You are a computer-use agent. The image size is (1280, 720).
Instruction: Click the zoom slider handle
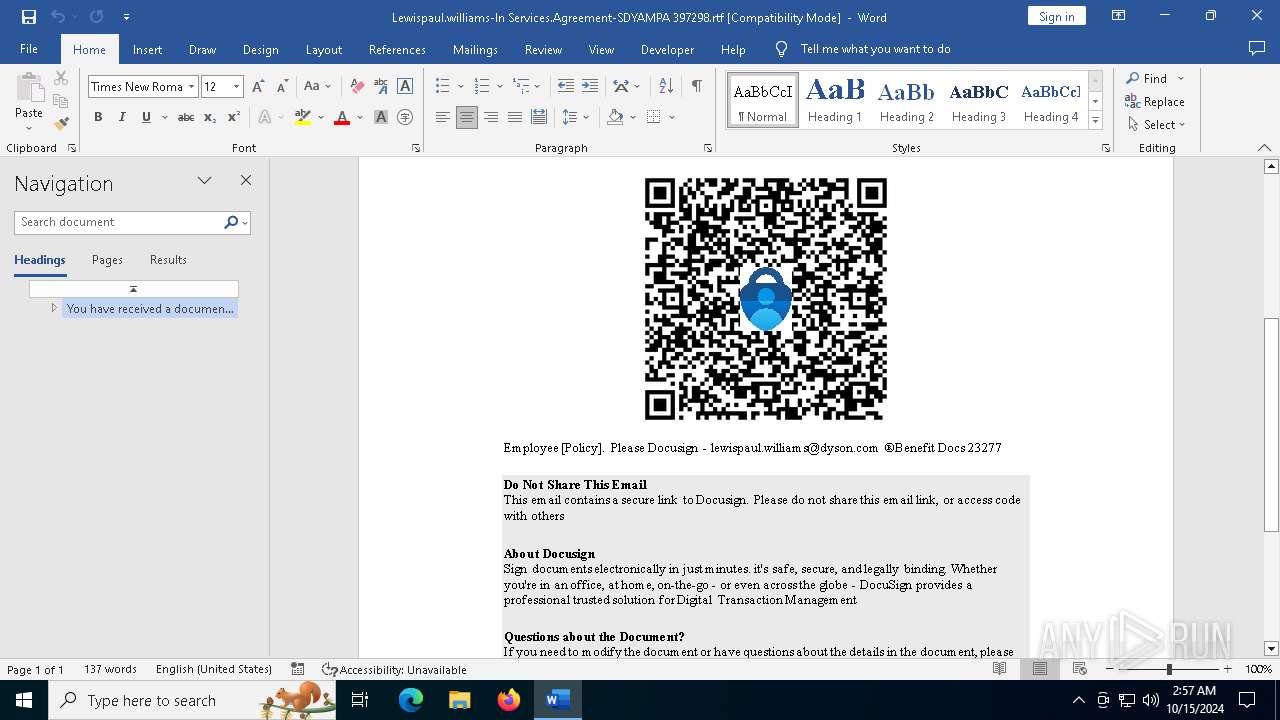coord(1169,669)
